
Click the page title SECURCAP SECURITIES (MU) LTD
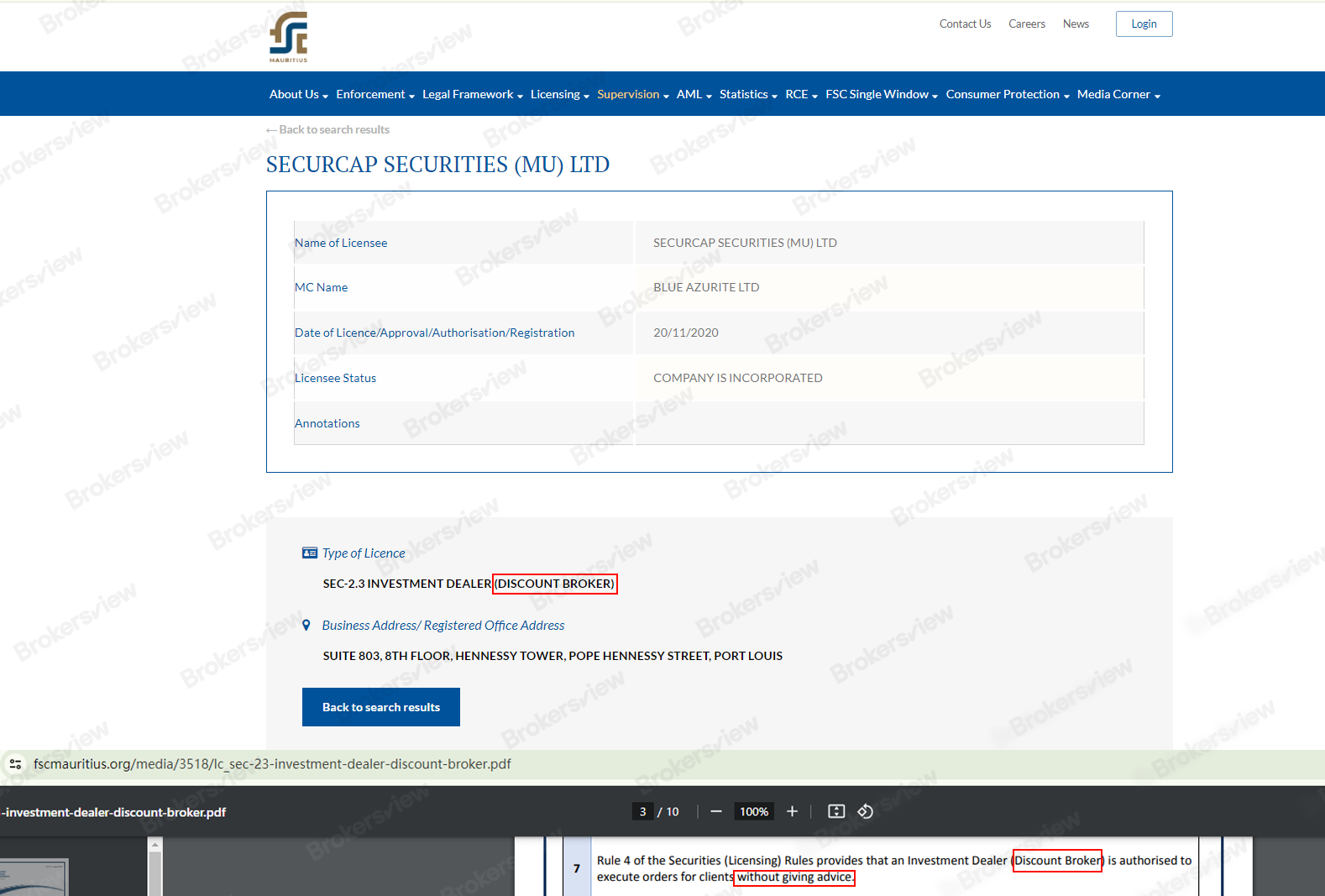point(437,165)
